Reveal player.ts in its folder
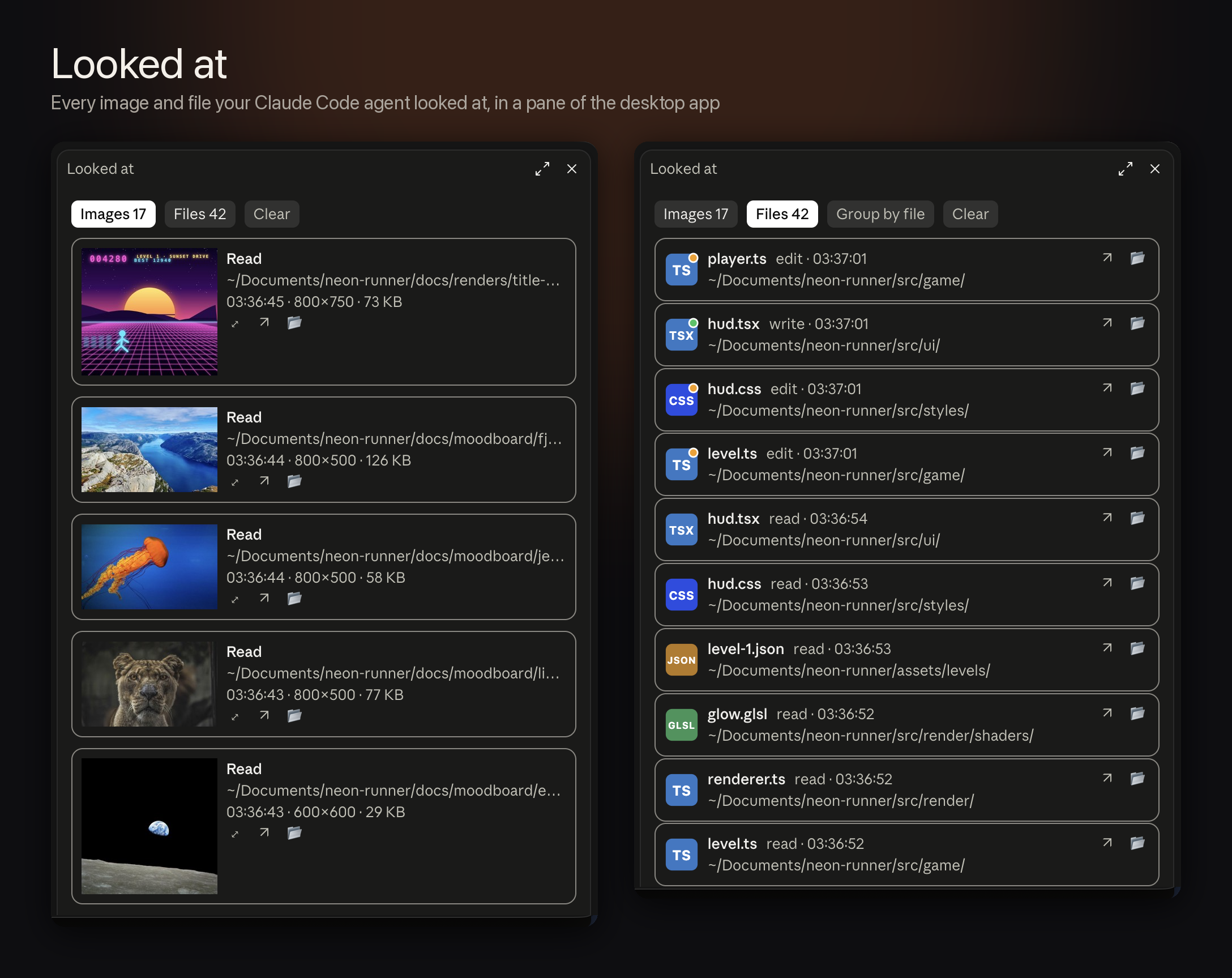Screen dimensions: 1232x978 point(1137,258)
